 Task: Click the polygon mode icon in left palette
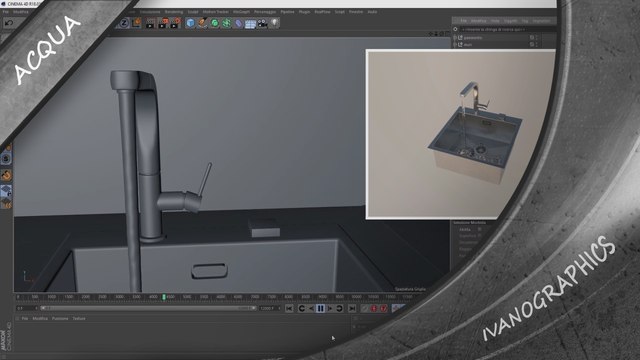click(x=6, y=191)
